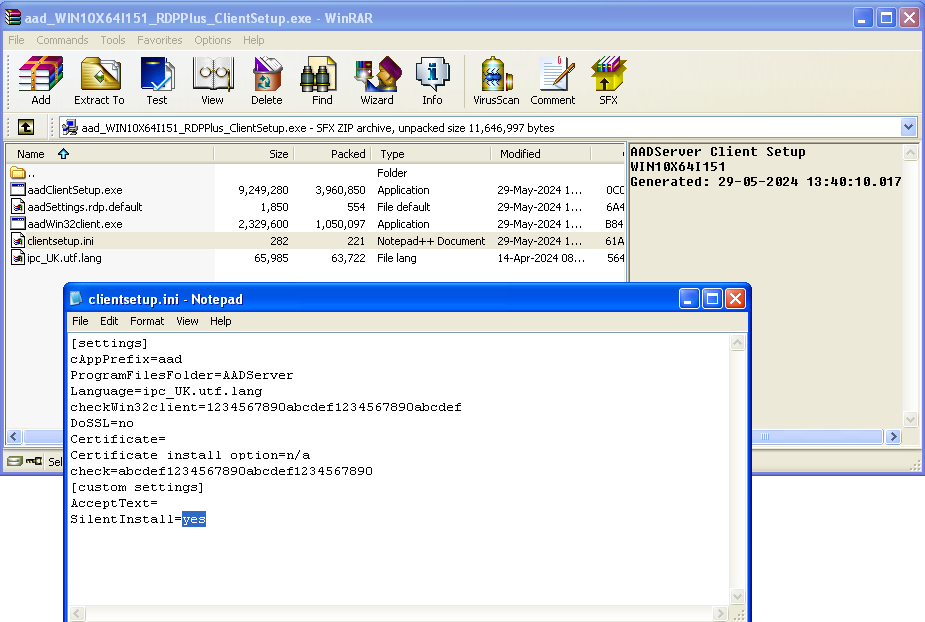
Task: Open the View file tool
Action: pyautogui.click(x=212, y=81)
